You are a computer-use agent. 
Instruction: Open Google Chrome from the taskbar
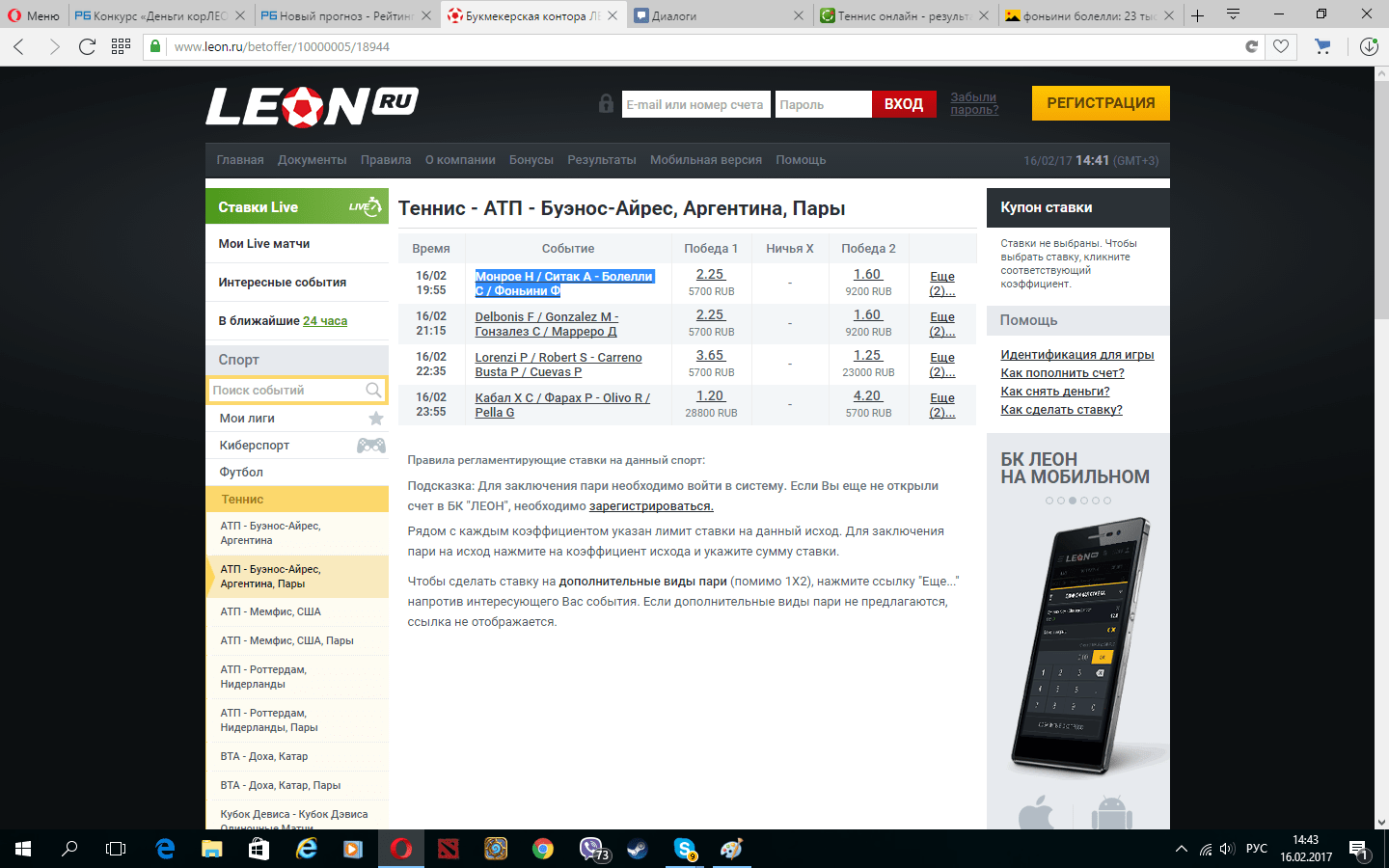(x=543, y=849)
